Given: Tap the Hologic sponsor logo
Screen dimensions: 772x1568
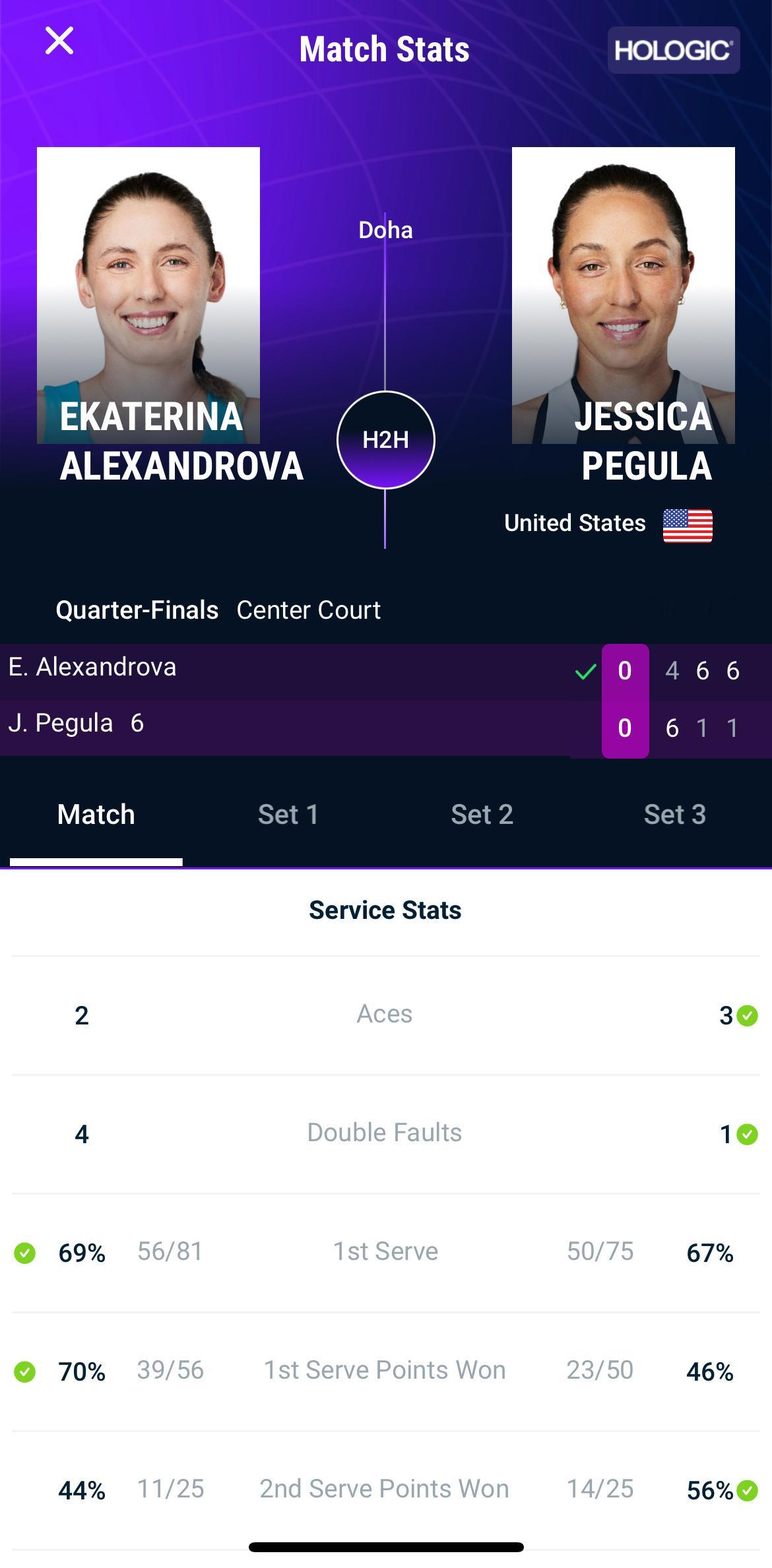Looking at the screenshot, I should coord(674,50).
